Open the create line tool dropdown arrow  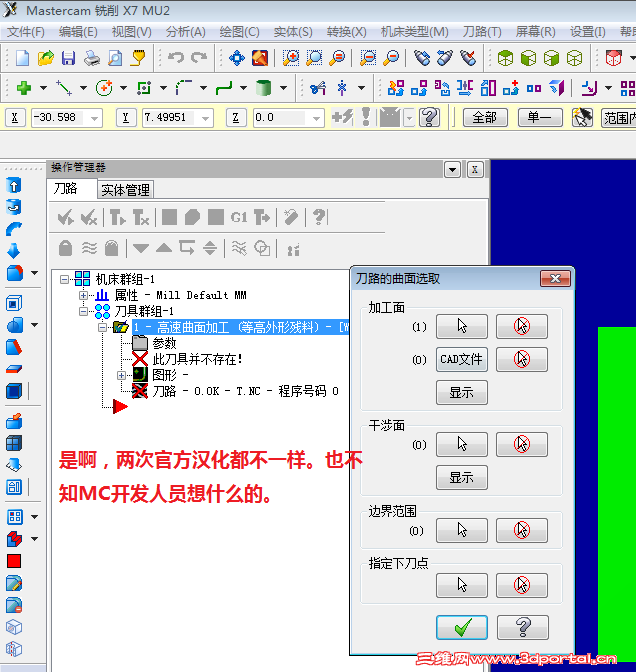pyautogui.click(x=84, y=88)
